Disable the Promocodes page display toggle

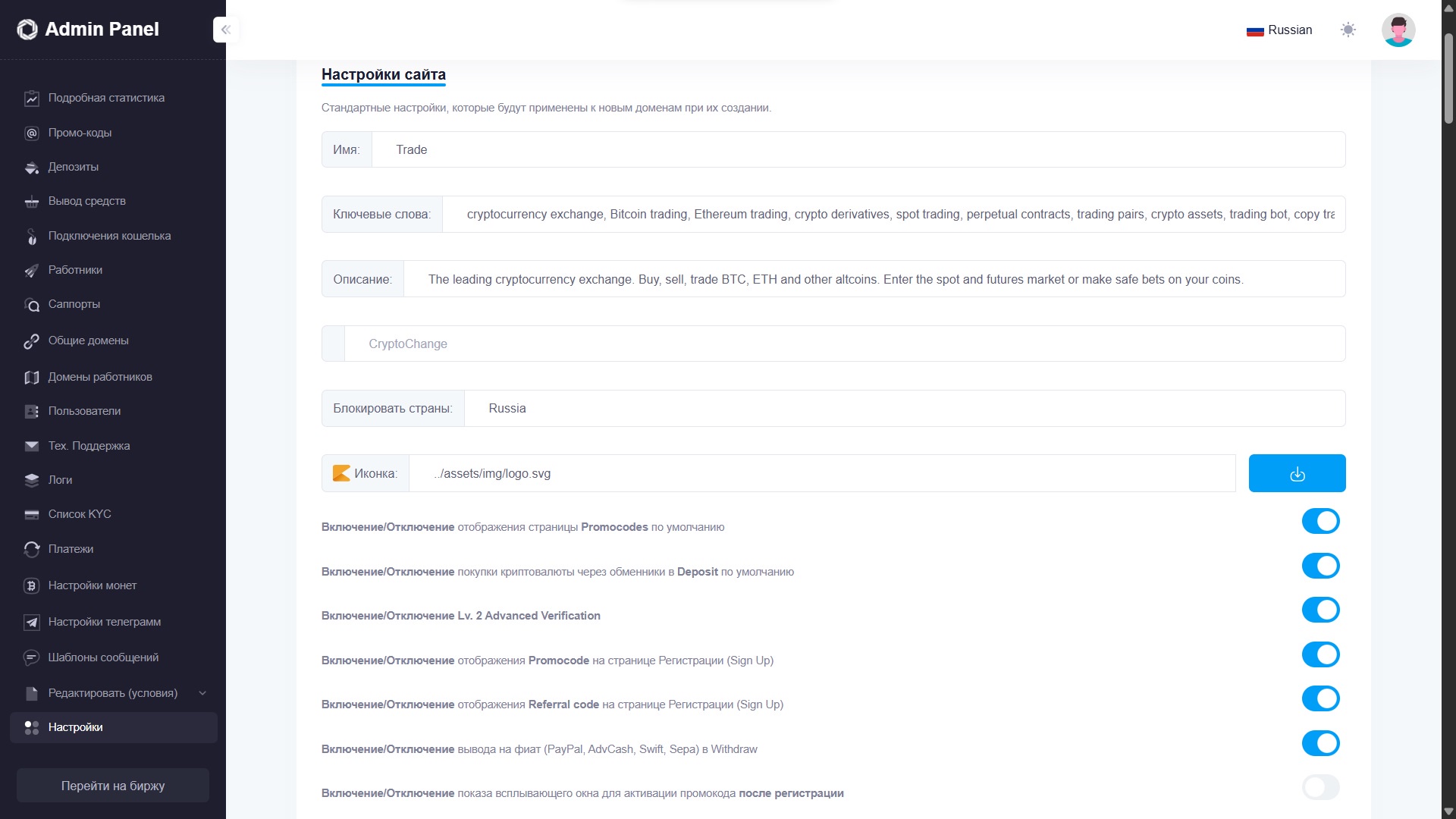coord(1320,521)
